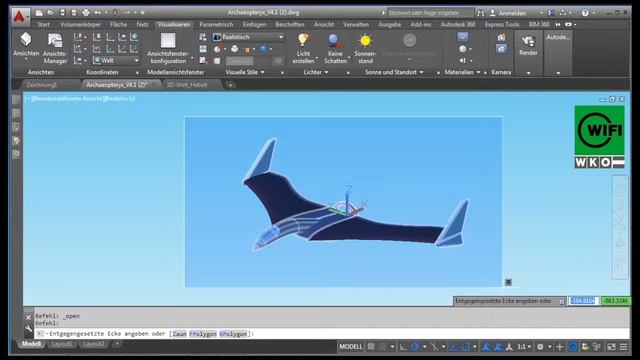The width and height of the screenshot is (640, 360).
Task: Click the disabled opacity slider in Visuelle Stile
Action: point(240,61)
